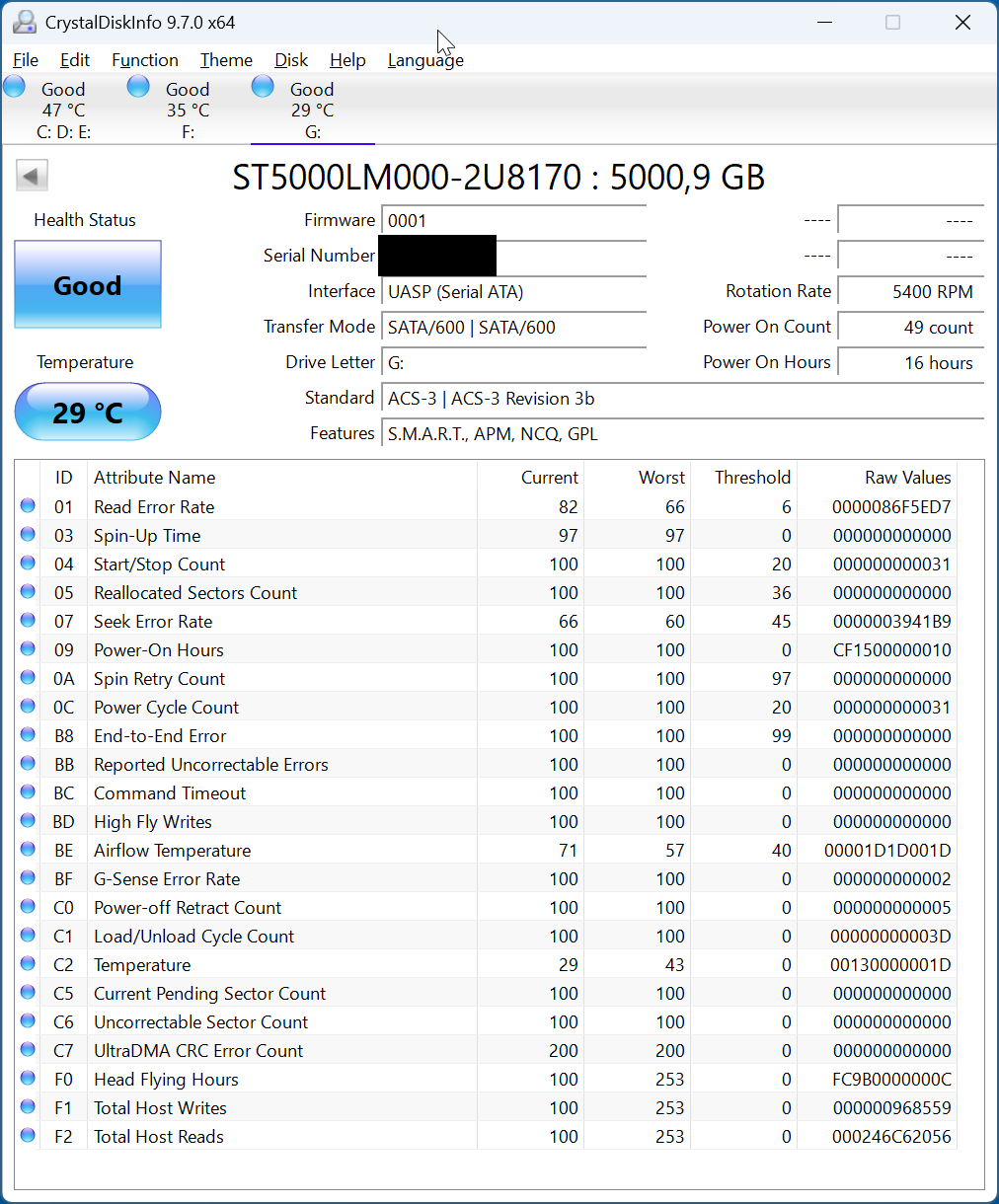Click the CrystalDiskInfo title bar app icon
This screenshot has width=999, height=1204.
tap(25, 22)
